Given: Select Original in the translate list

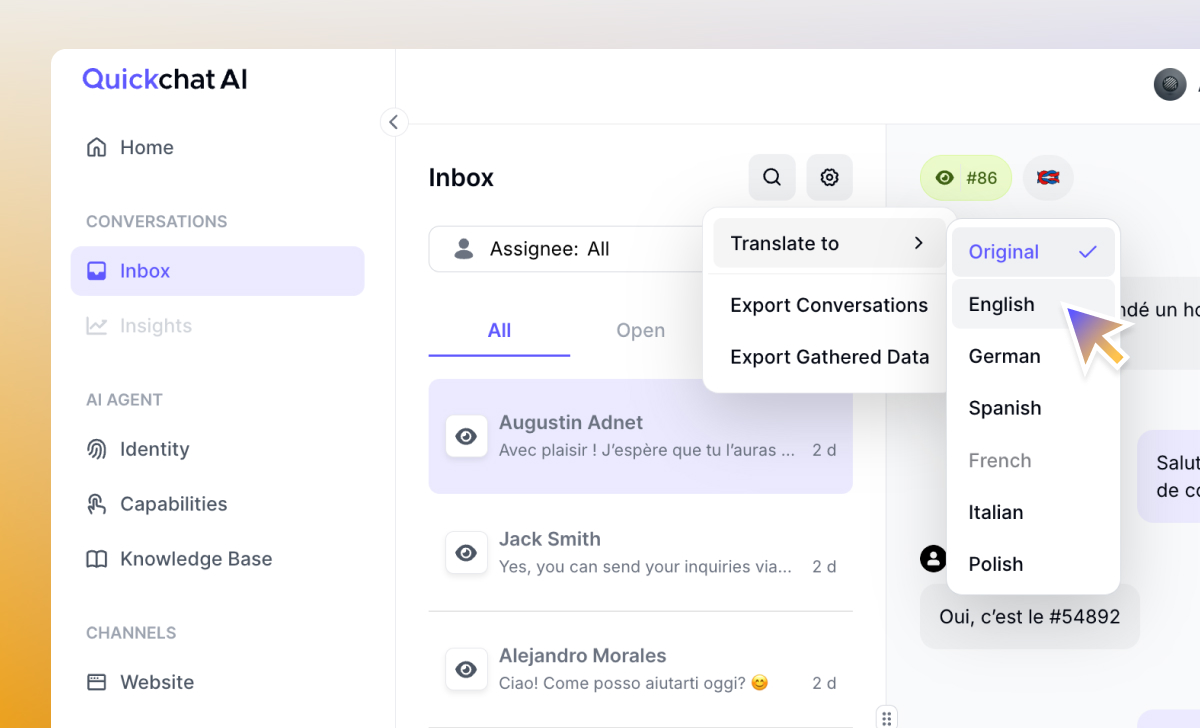Looking at the screenshot, I should point(1033,252).
